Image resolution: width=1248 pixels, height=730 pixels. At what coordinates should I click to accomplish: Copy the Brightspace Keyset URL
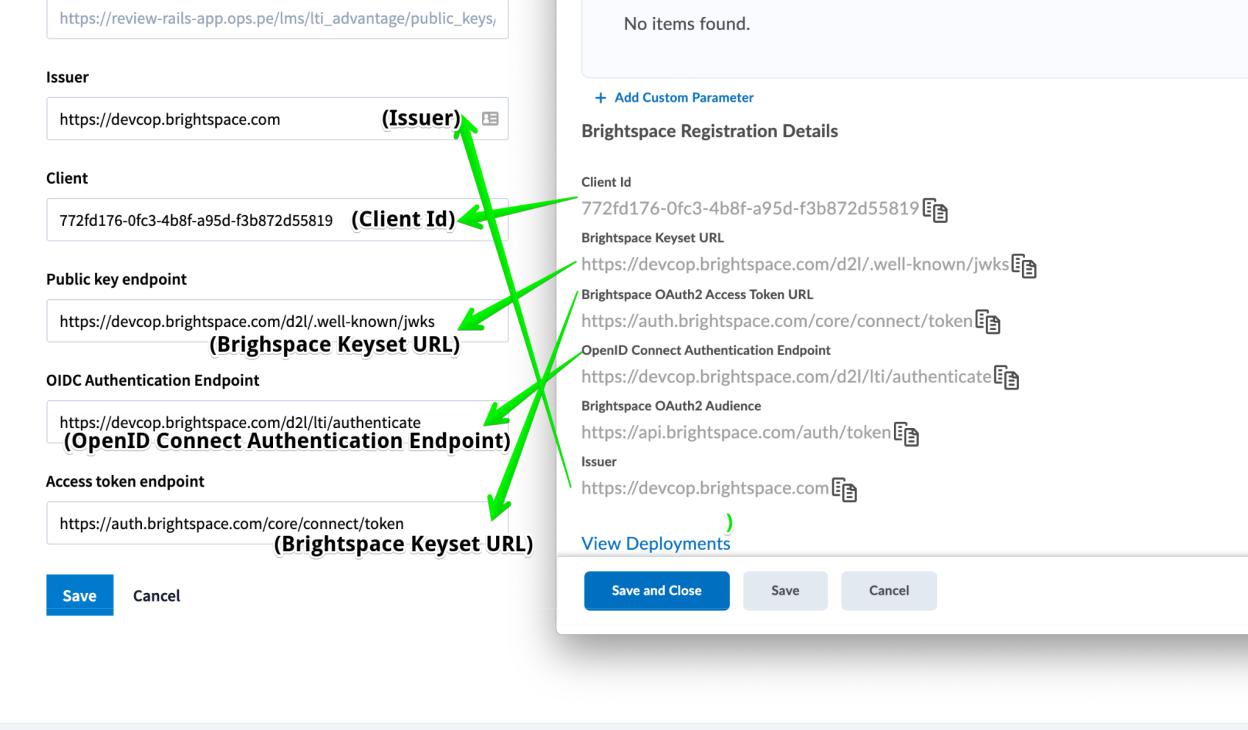[1024, 266]
